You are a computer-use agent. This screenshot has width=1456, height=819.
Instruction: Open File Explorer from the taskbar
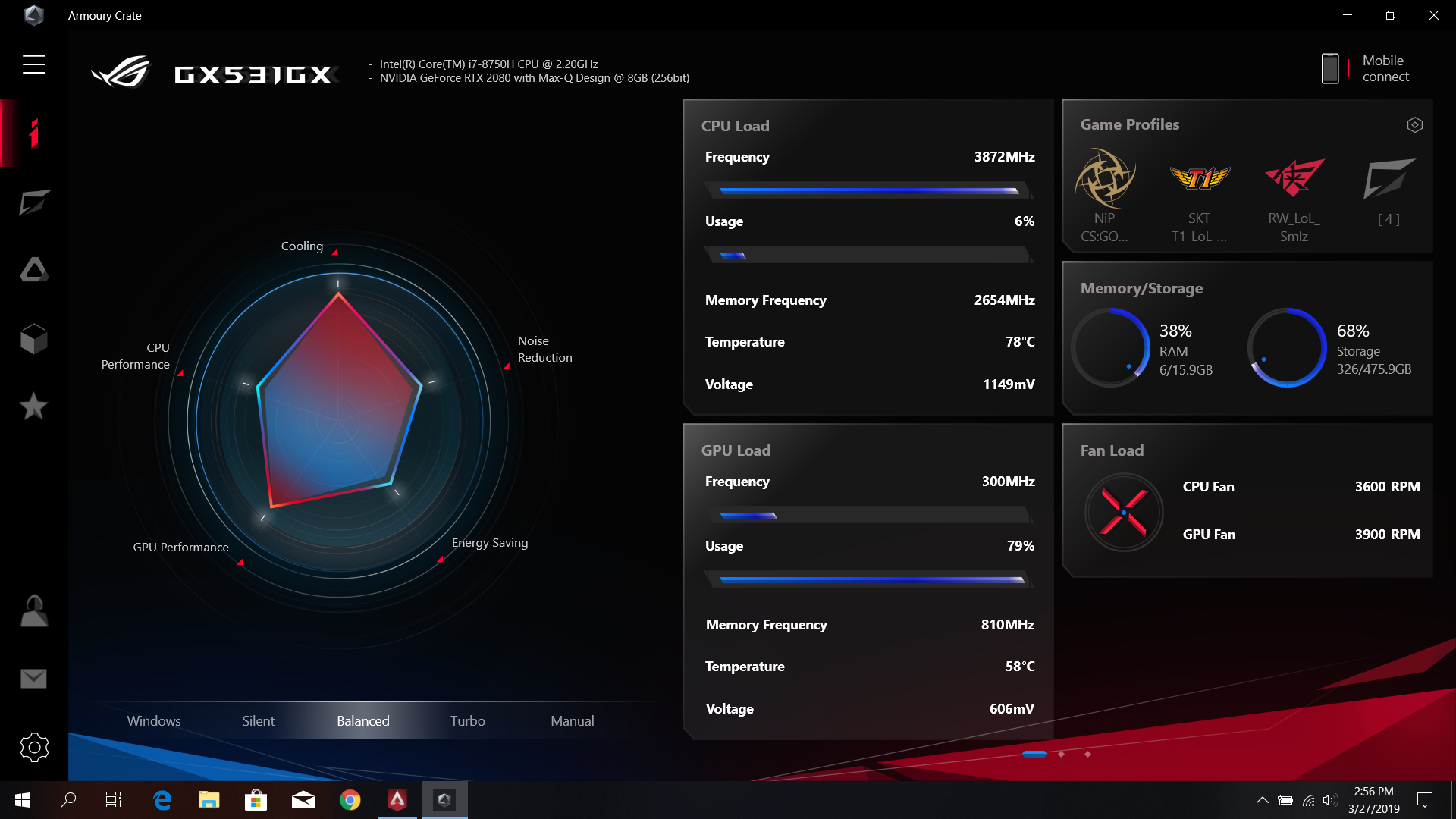tap(209, 800)
